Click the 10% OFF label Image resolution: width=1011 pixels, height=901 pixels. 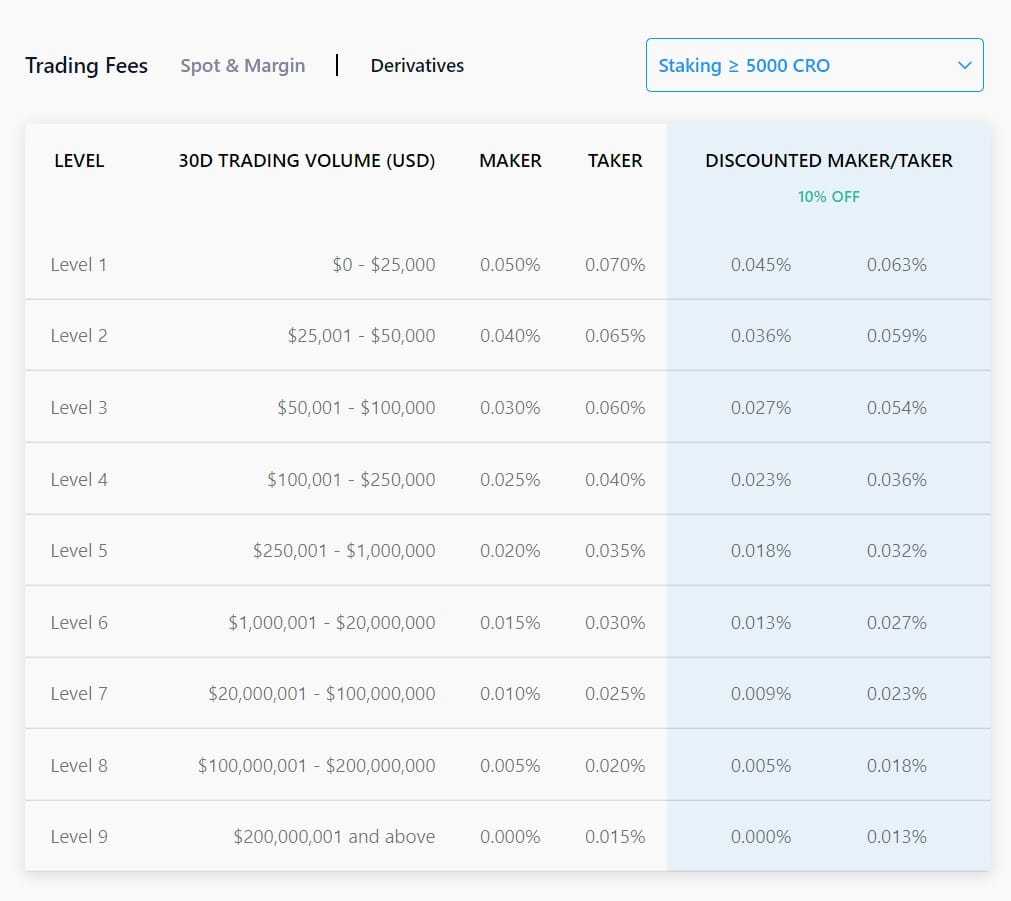click(829, 197)
